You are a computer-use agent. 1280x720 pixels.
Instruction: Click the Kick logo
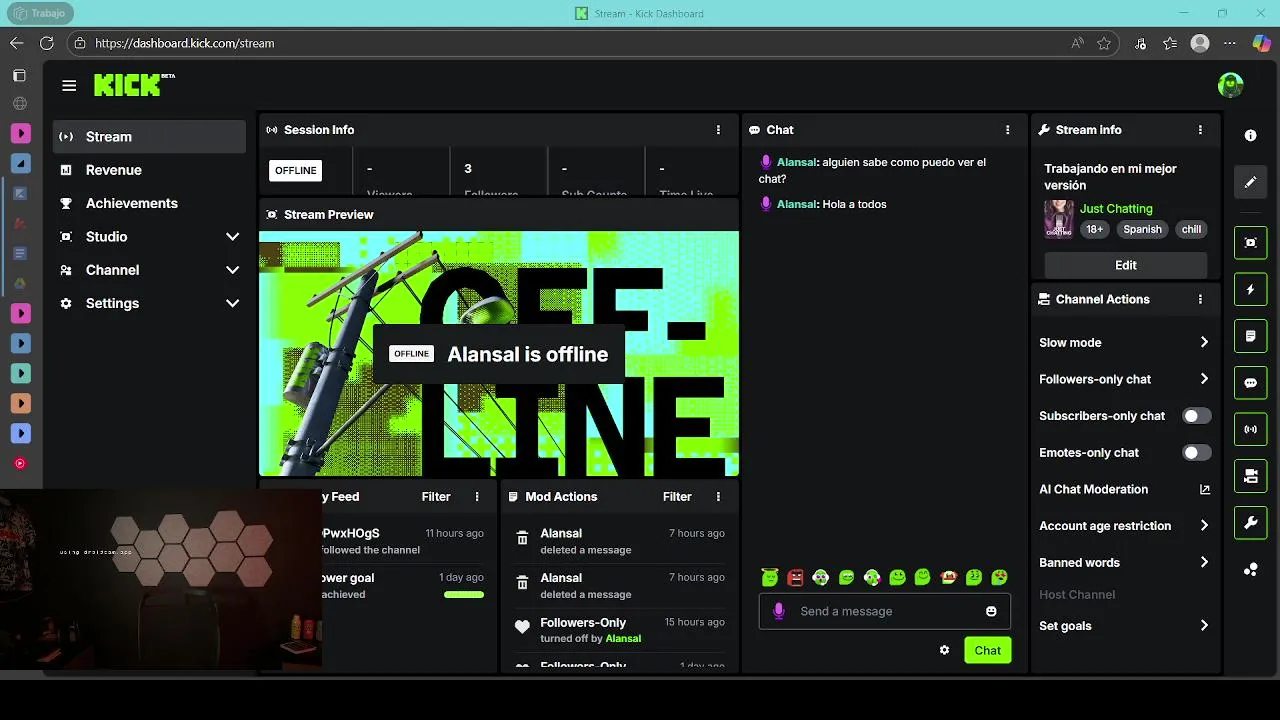pos(134,85)
